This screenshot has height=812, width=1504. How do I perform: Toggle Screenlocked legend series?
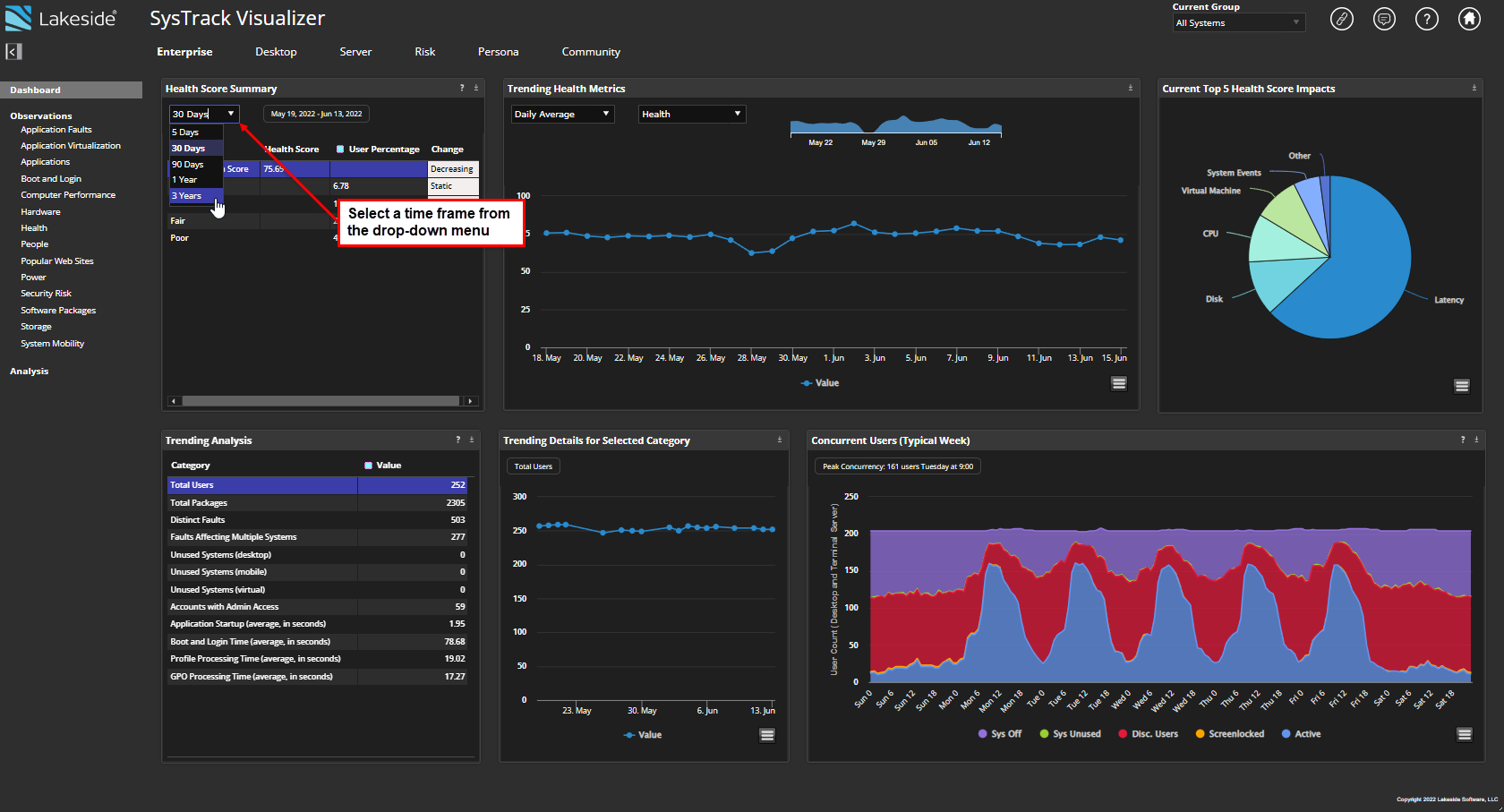[x=1230, y=734]
